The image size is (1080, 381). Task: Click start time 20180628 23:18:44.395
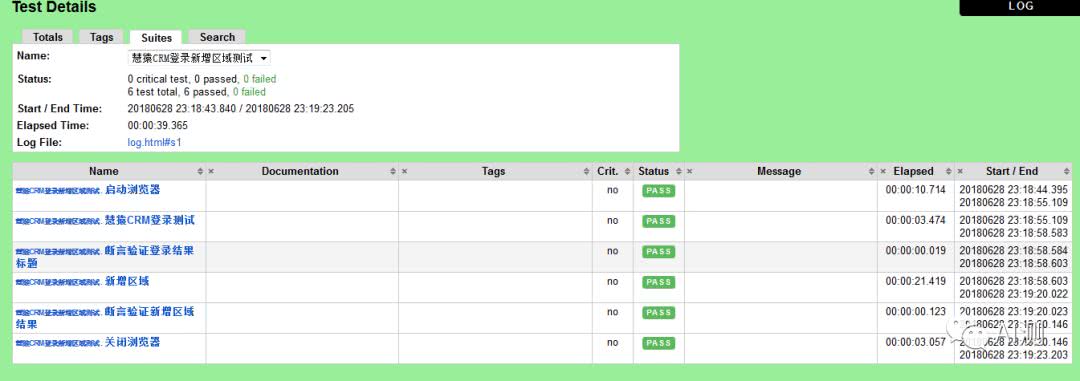pos(1013,189)
